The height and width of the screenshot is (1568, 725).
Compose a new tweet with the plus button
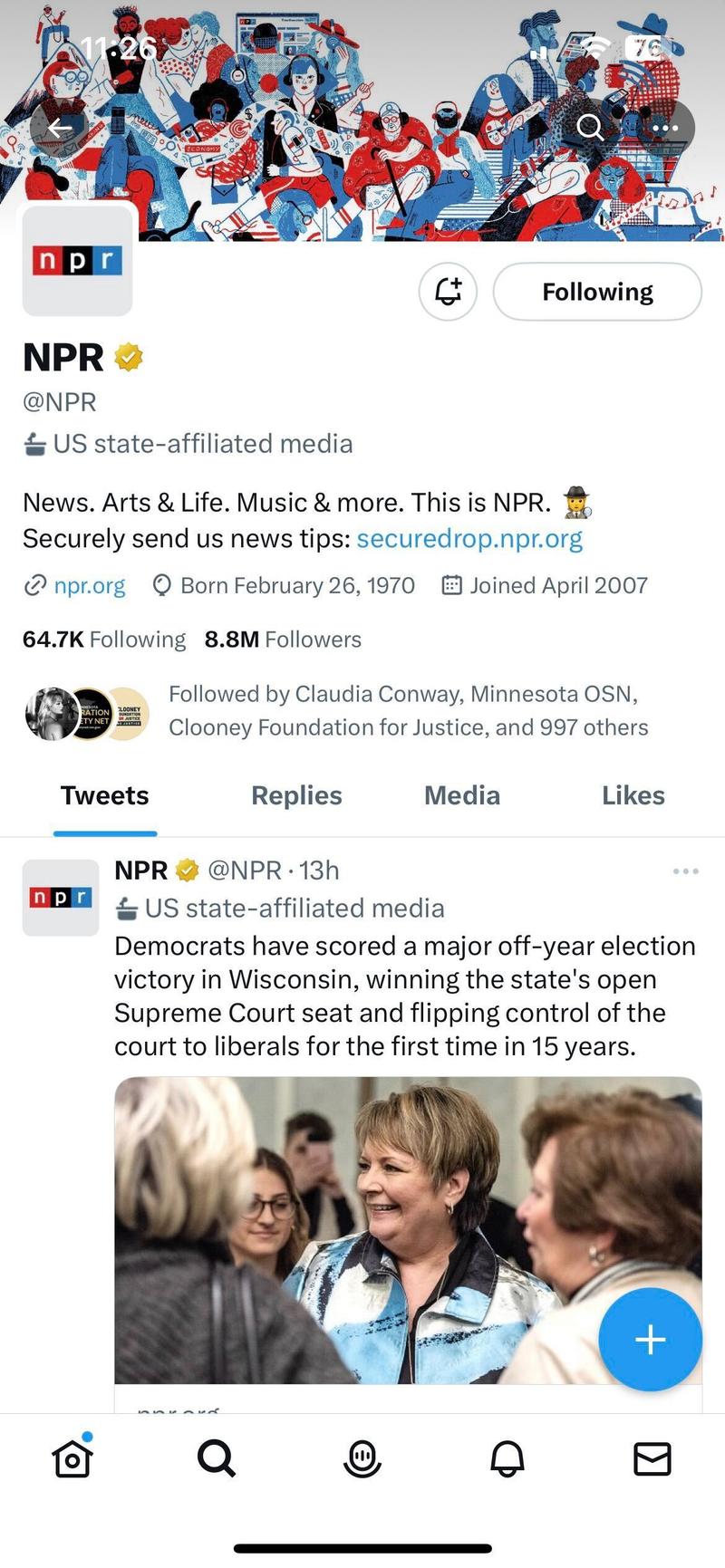click(650, 1339)
